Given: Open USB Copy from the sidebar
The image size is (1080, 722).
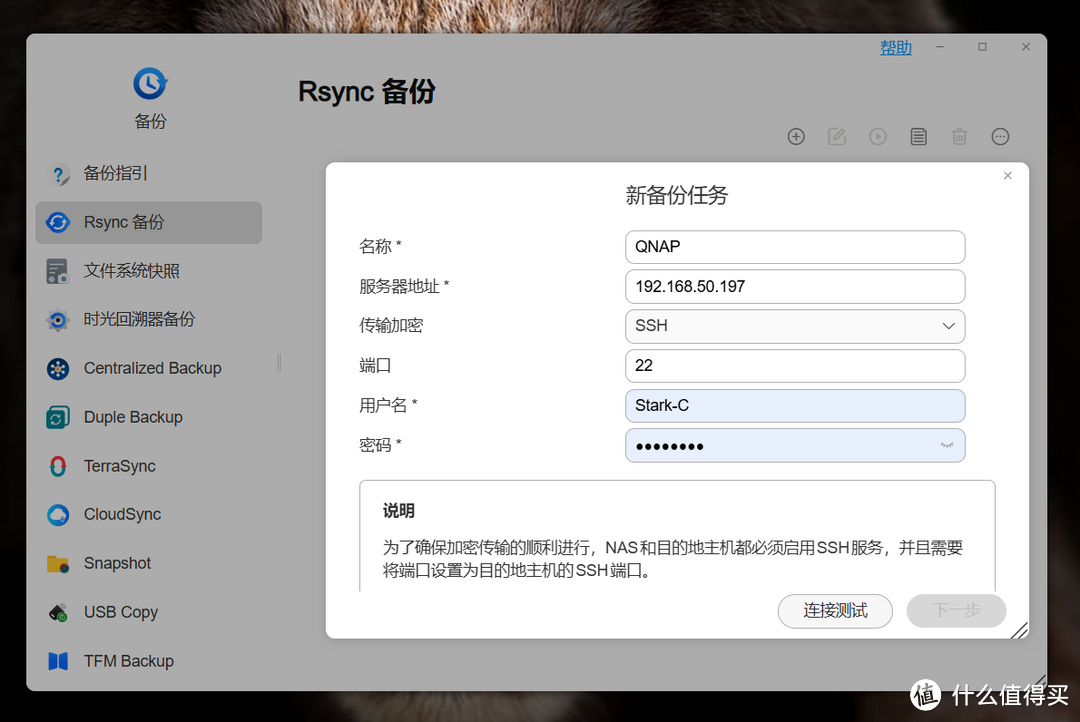Looking at the screenshot, I should (120, 612).
